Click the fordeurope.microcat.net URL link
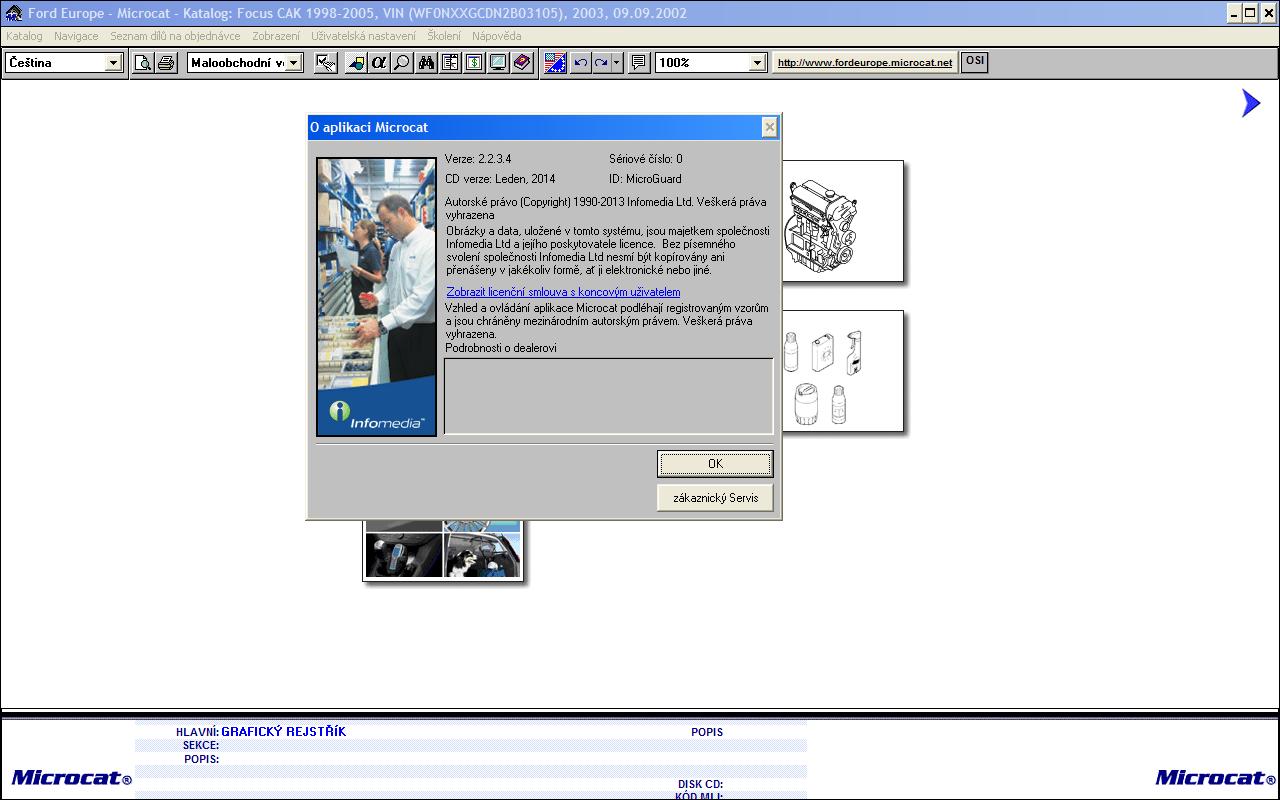The image size is (1280, 800). click(865, 62)
